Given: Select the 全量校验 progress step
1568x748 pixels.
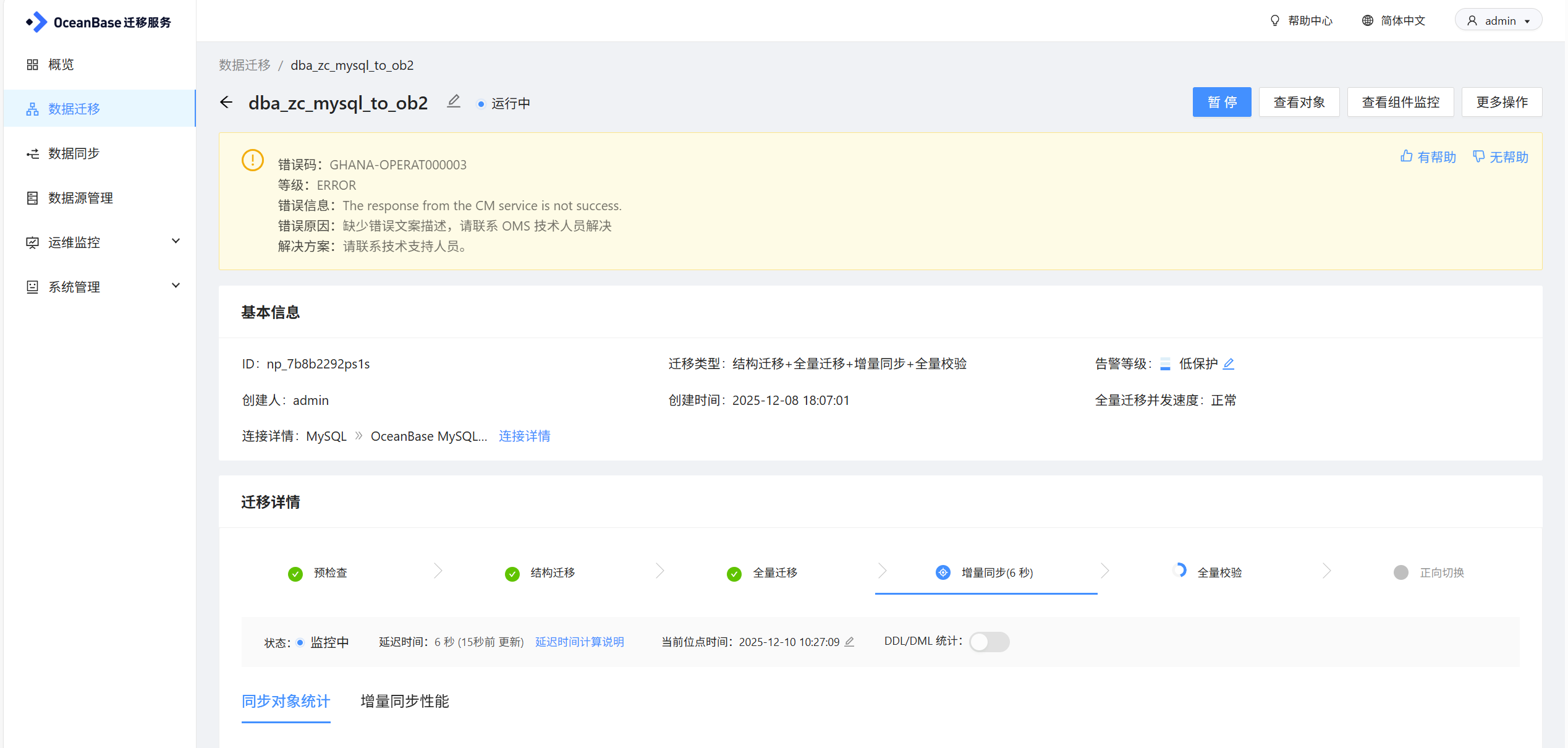Looking at the screenshot, I should (1219, 572).
